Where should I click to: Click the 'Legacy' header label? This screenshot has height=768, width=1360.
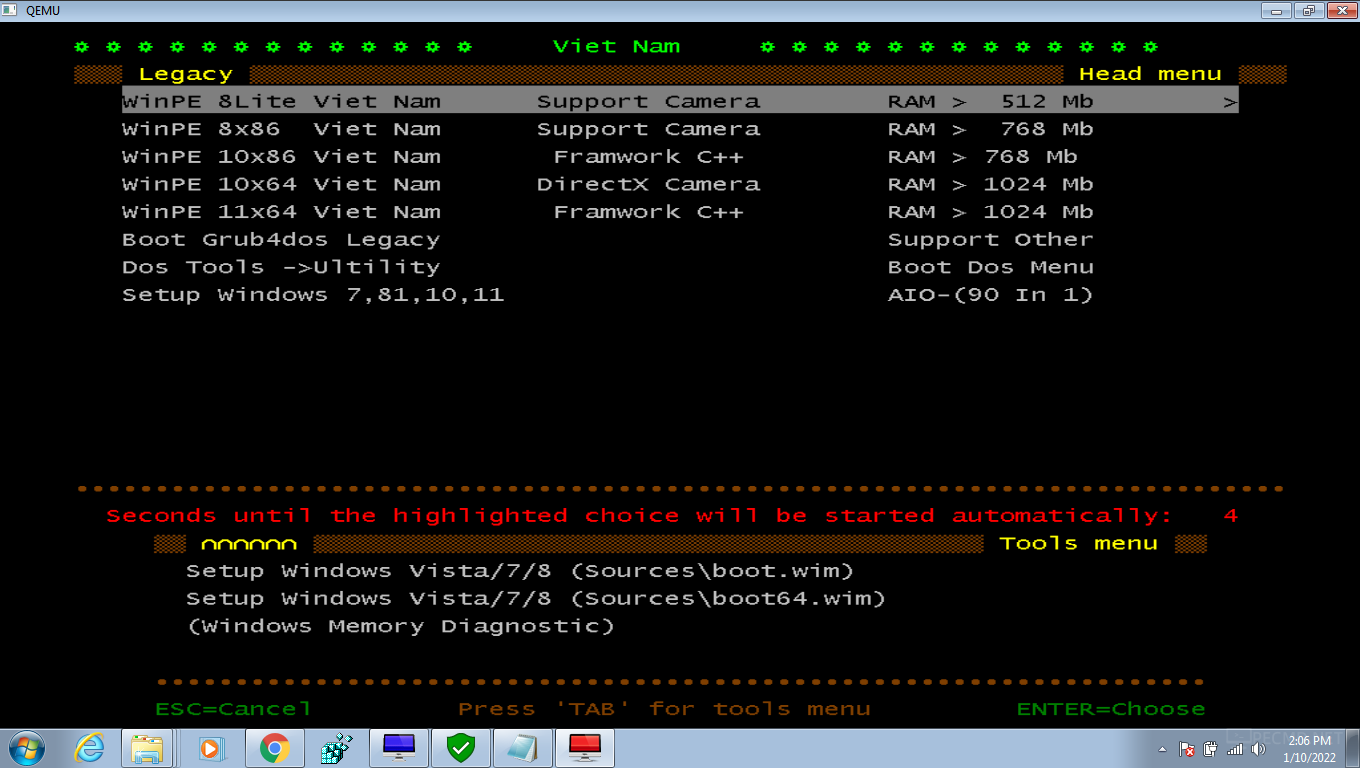186,74
